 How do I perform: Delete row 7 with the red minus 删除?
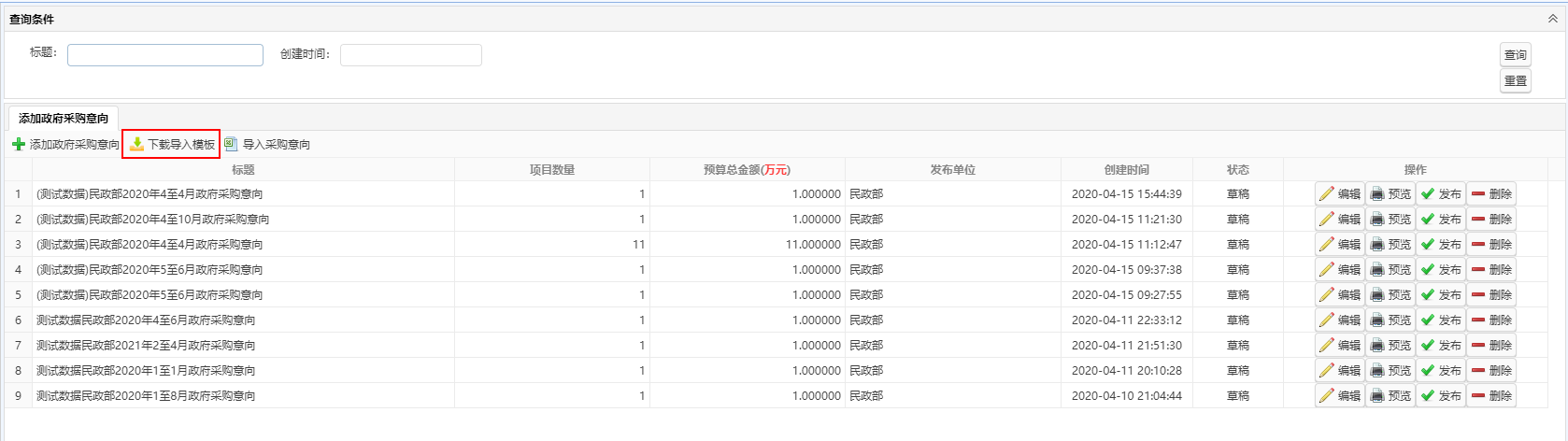pos(1490,346)
